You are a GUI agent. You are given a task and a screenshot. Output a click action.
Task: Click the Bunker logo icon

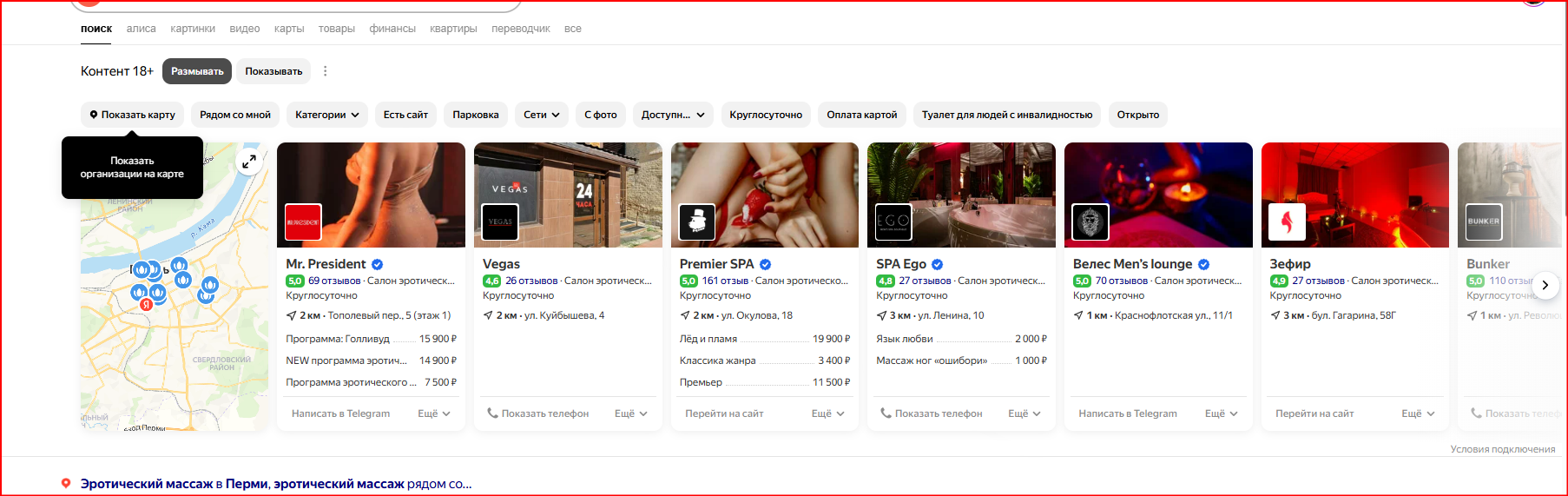(1484, 222)
